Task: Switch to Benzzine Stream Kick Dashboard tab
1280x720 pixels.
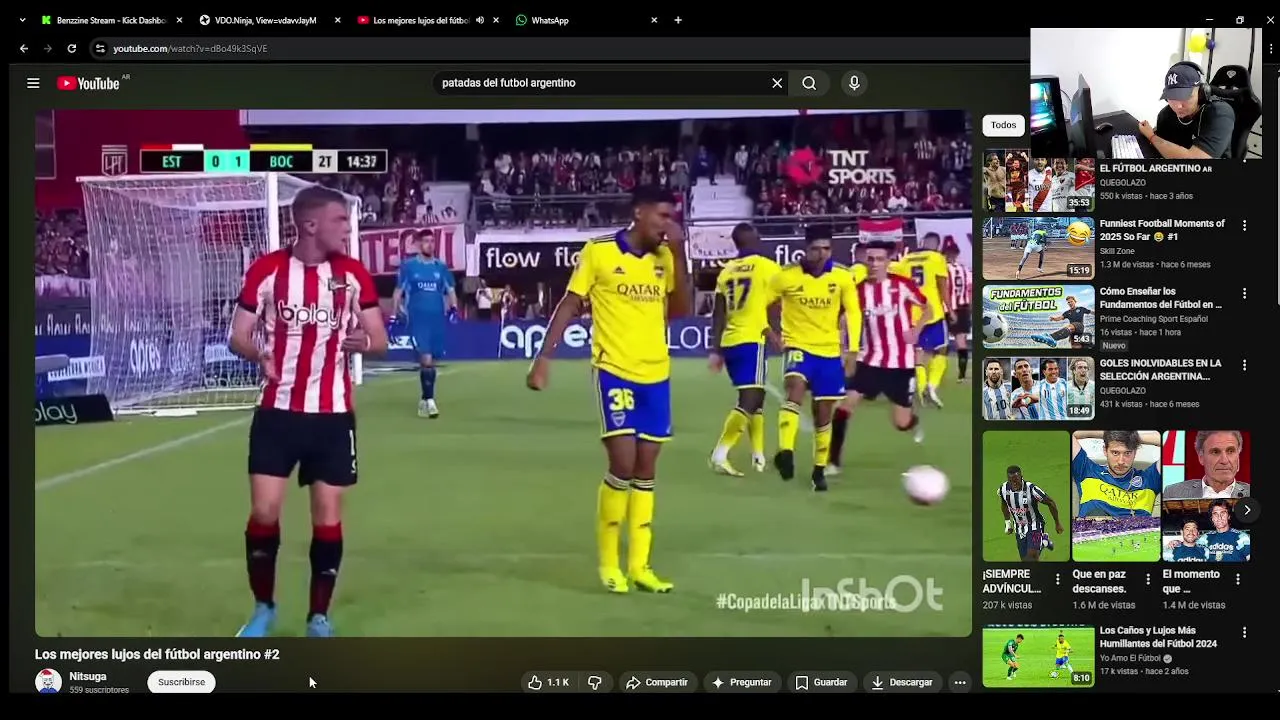Action: point(110,20)
